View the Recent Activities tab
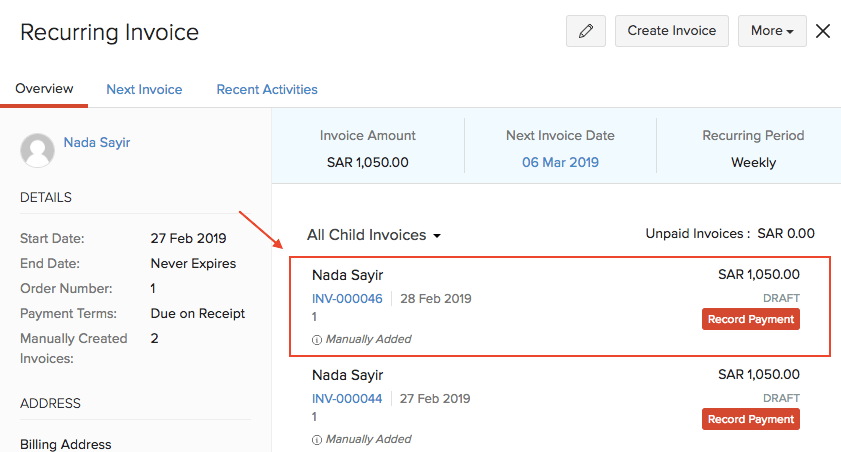The height and width of the screenshot is (452, 841). click(267, 89)
